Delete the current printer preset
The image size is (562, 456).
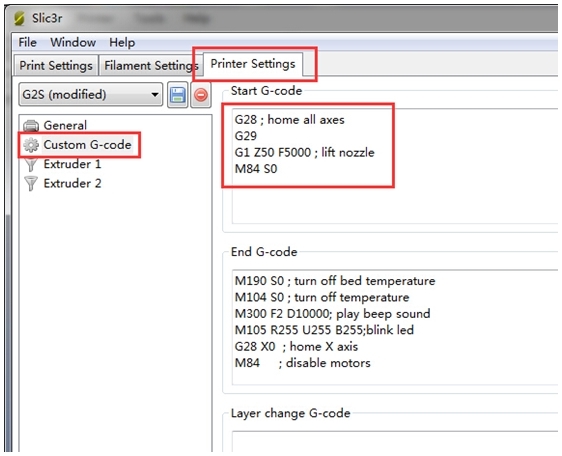click(x=201, y=95)
